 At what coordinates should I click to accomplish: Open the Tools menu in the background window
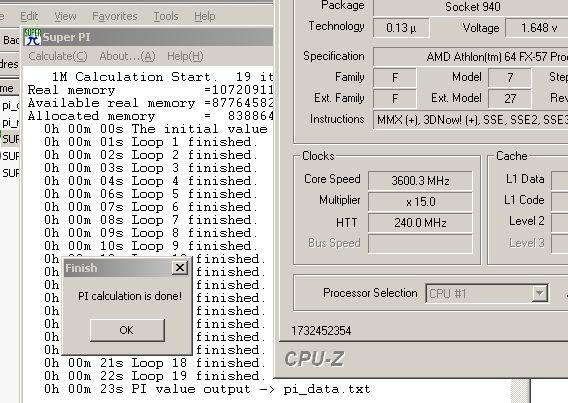(x=166, y=16)
